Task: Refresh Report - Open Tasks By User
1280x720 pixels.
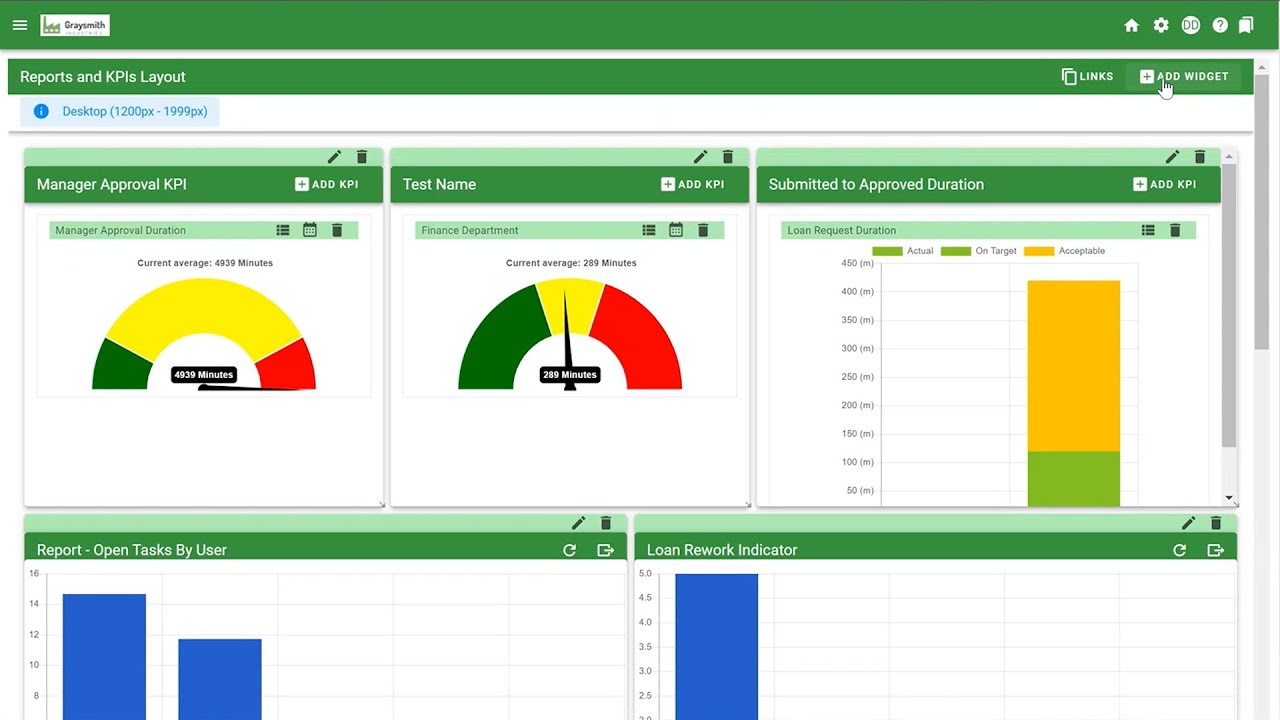Action: [x=569, y=550]
